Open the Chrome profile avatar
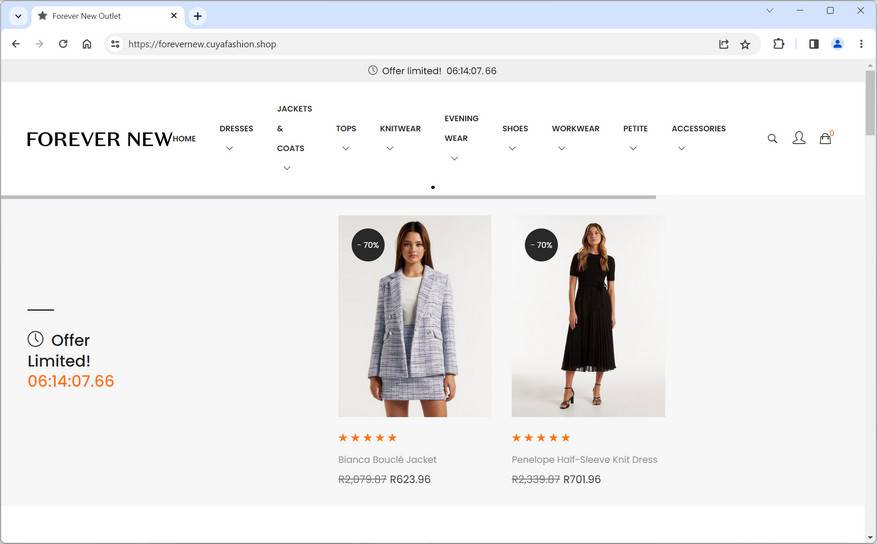 [837, 44]
